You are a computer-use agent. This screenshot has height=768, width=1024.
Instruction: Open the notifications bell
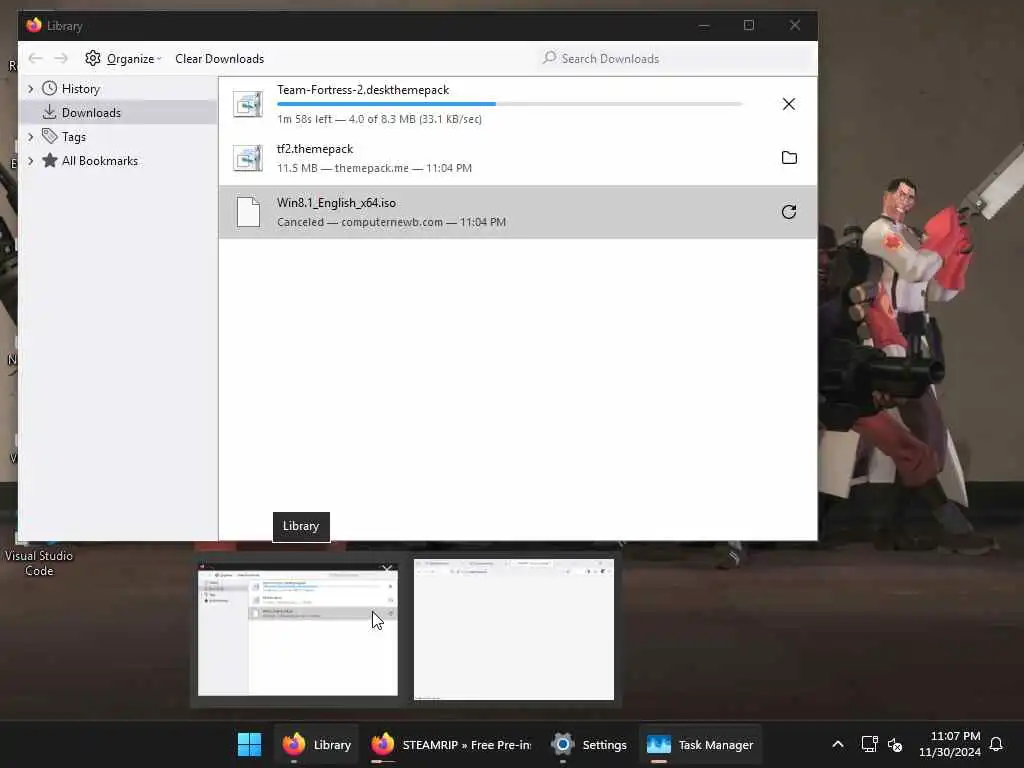coord(996,744)
